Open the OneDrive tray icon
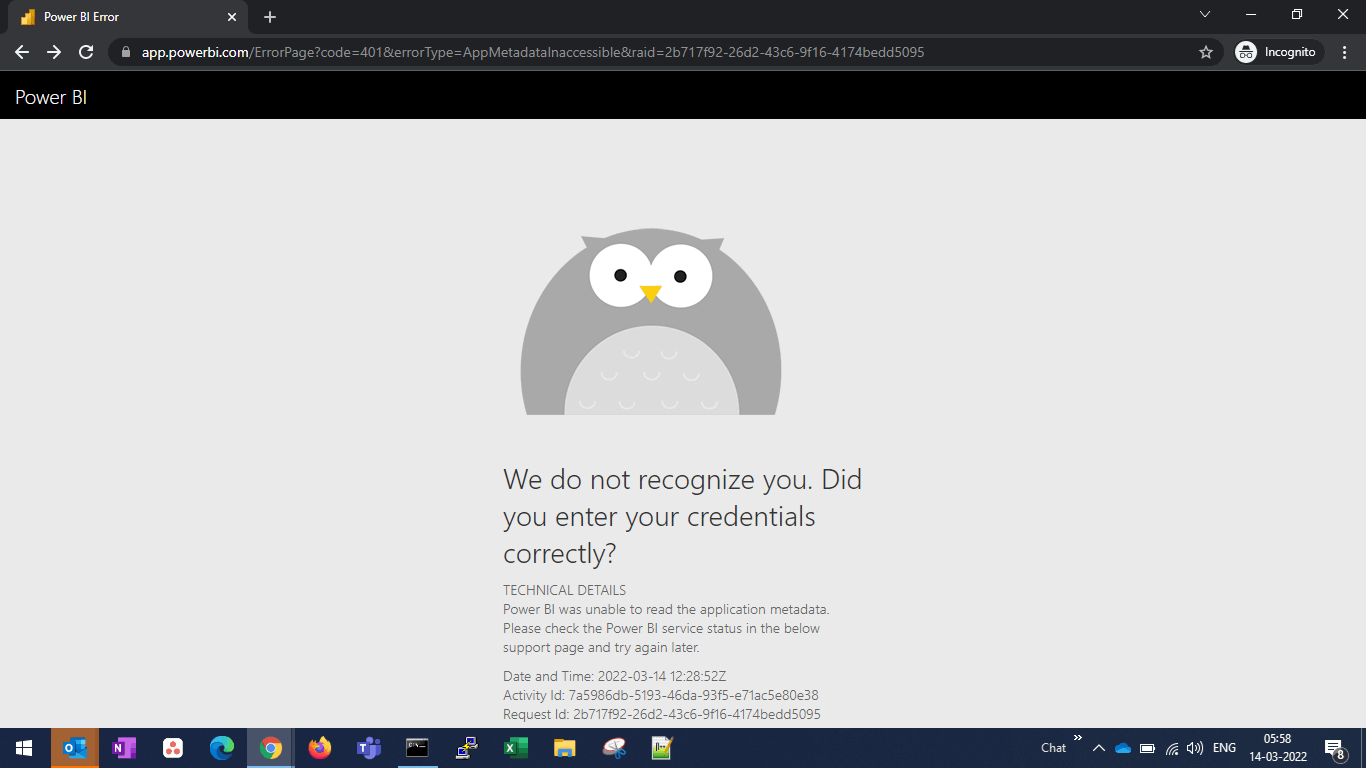Viewport: 1366px width, 768px height. pos(1122,748)
